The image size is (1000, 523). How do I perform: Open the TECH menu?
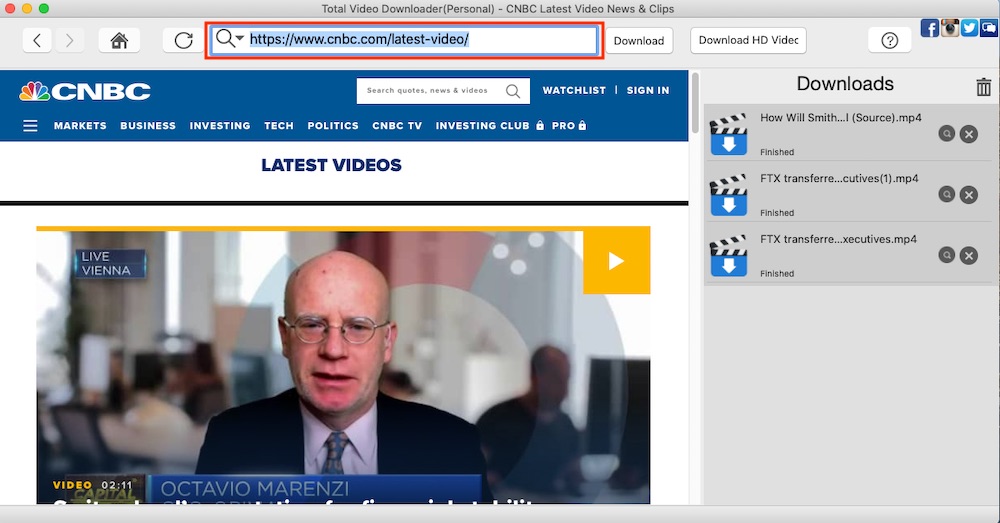[279, 126]
